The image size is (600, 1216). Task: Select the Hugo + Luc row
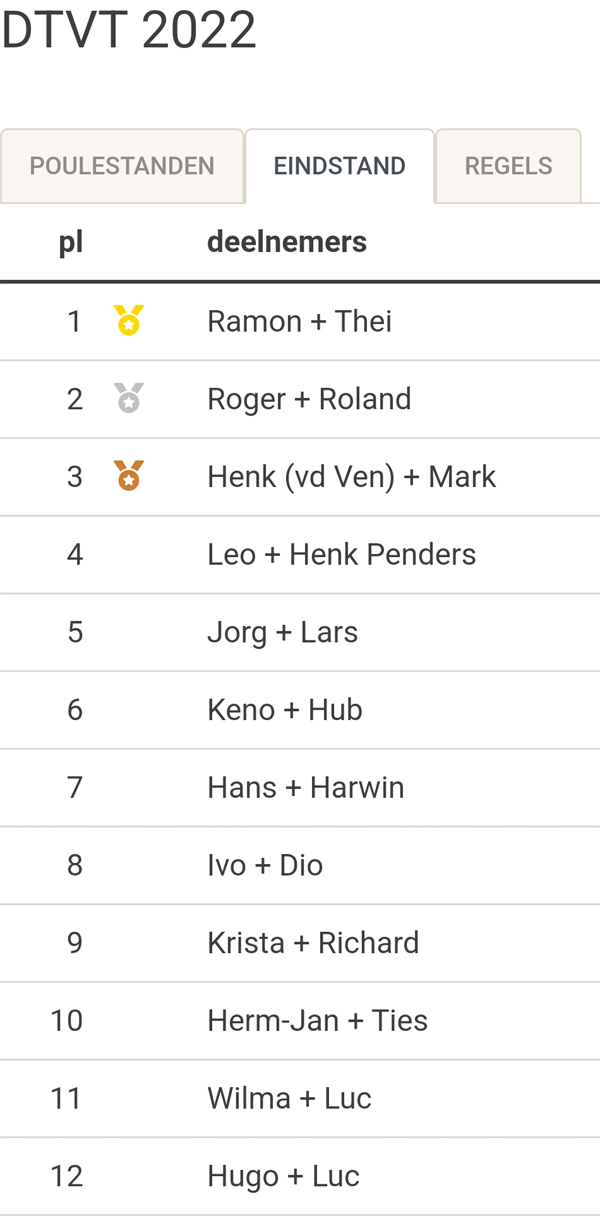point(300,1176)
